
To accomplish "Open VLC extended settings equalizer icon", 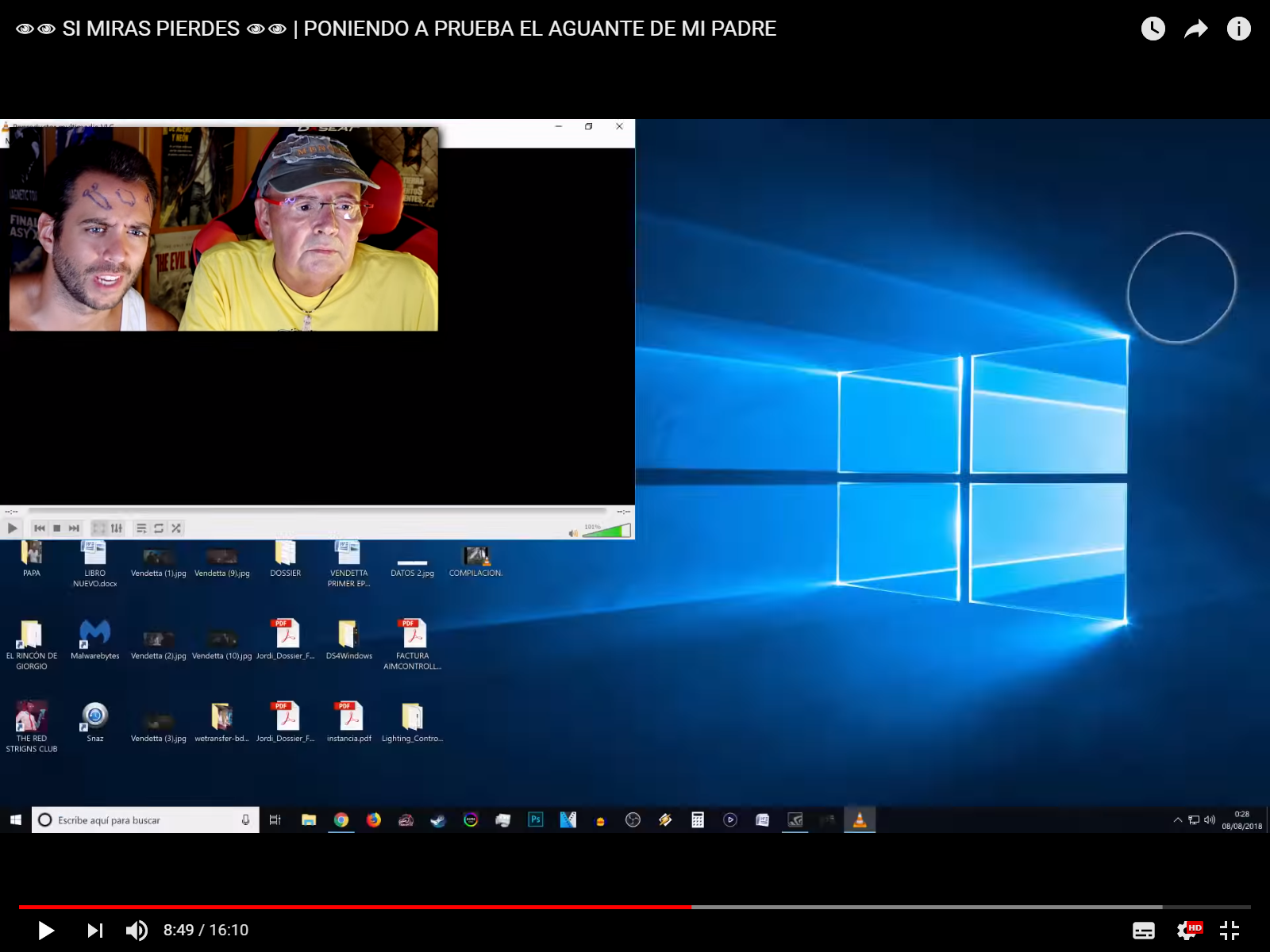I will (x=117, y=528).
